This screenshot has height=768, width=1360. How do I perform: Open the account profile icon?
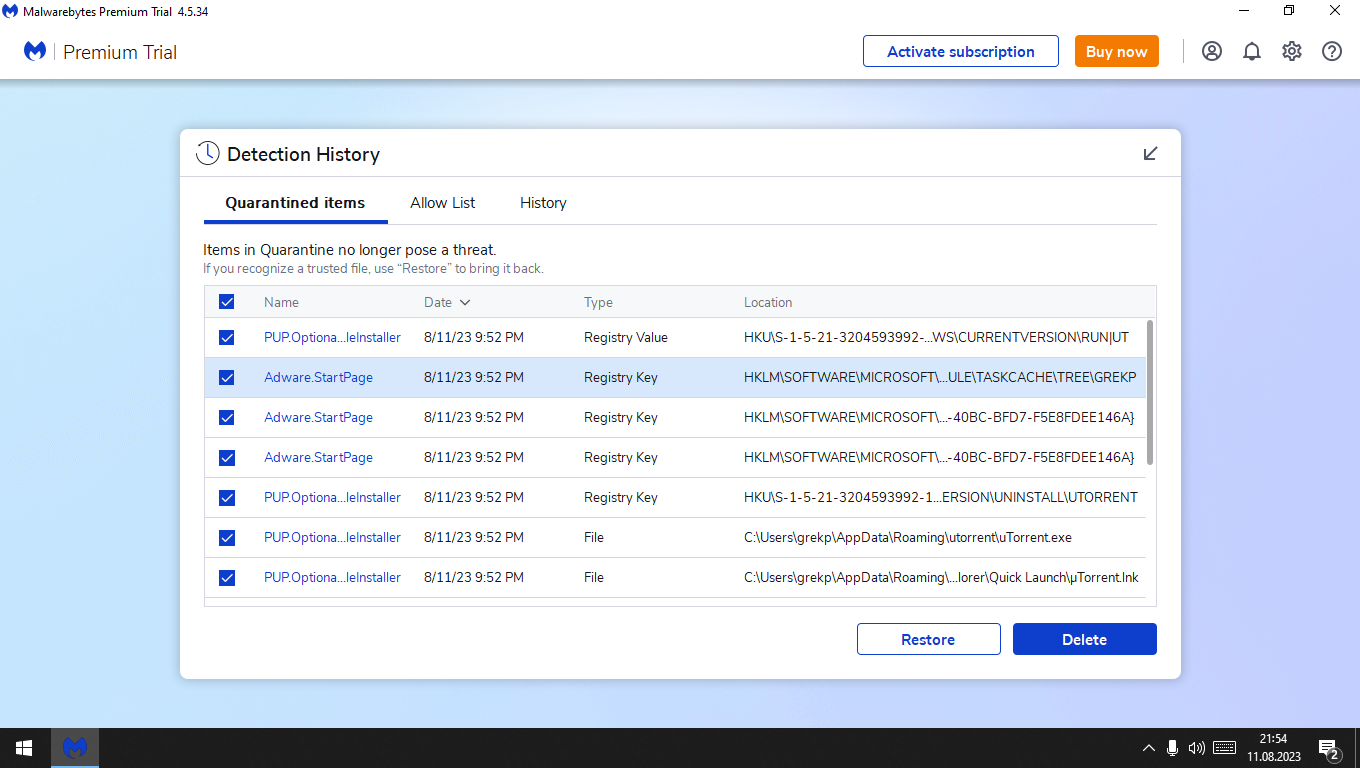(x=1212, y=51)
